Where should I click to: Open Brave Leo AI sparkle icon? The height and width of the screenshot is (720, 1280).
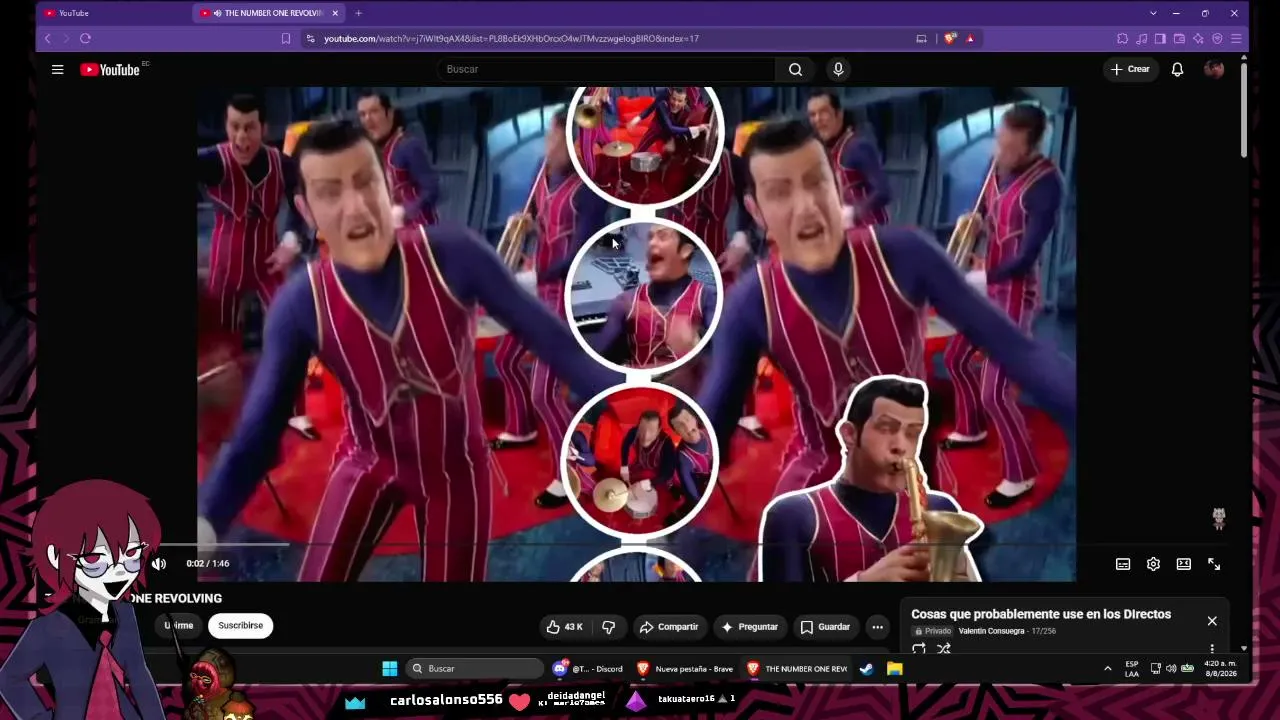tap(1198, 39)
